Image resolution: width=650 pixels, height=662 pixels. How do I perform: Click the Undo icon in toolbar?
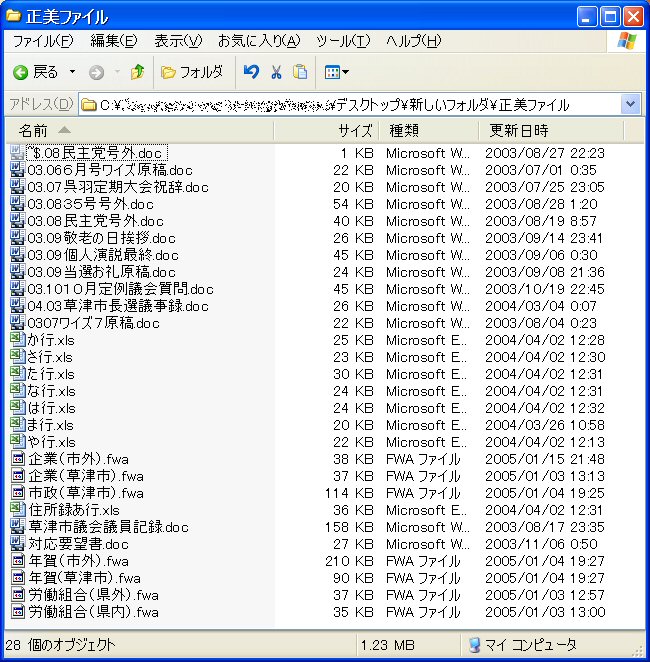[x=251, y=72]
